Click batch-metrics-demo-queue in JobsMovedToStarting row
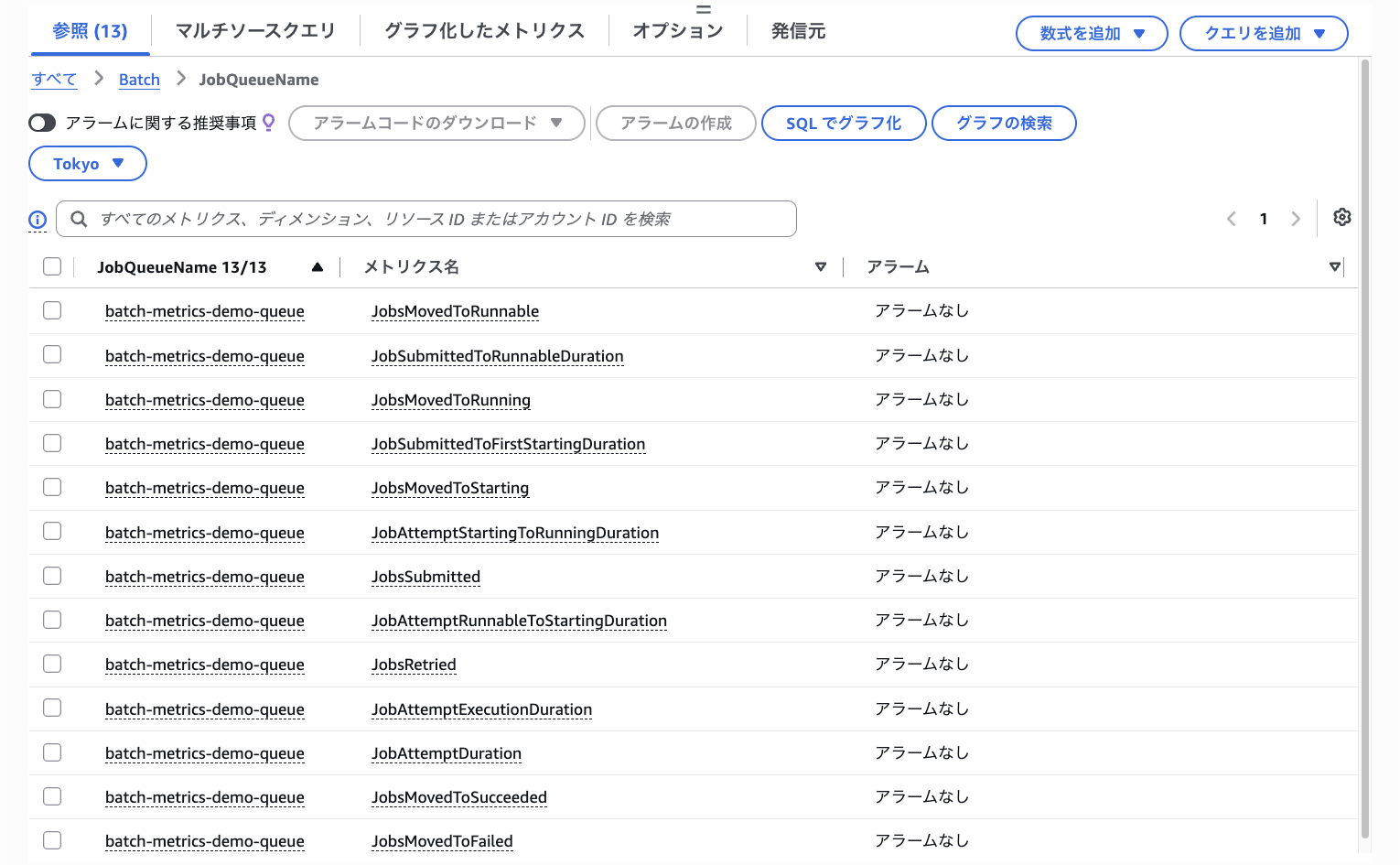1400x865 pixels. pos(205,488)
